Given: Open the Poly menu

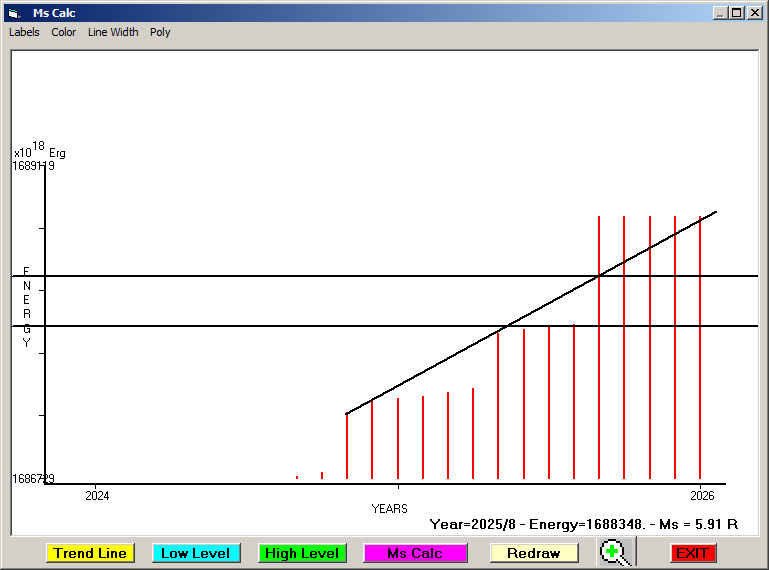Looking at the screenshot, I should (160, 32).
